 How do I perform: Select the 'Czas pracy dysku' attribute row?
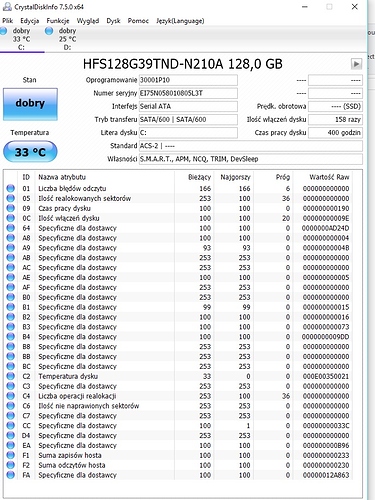coord(178,208)
